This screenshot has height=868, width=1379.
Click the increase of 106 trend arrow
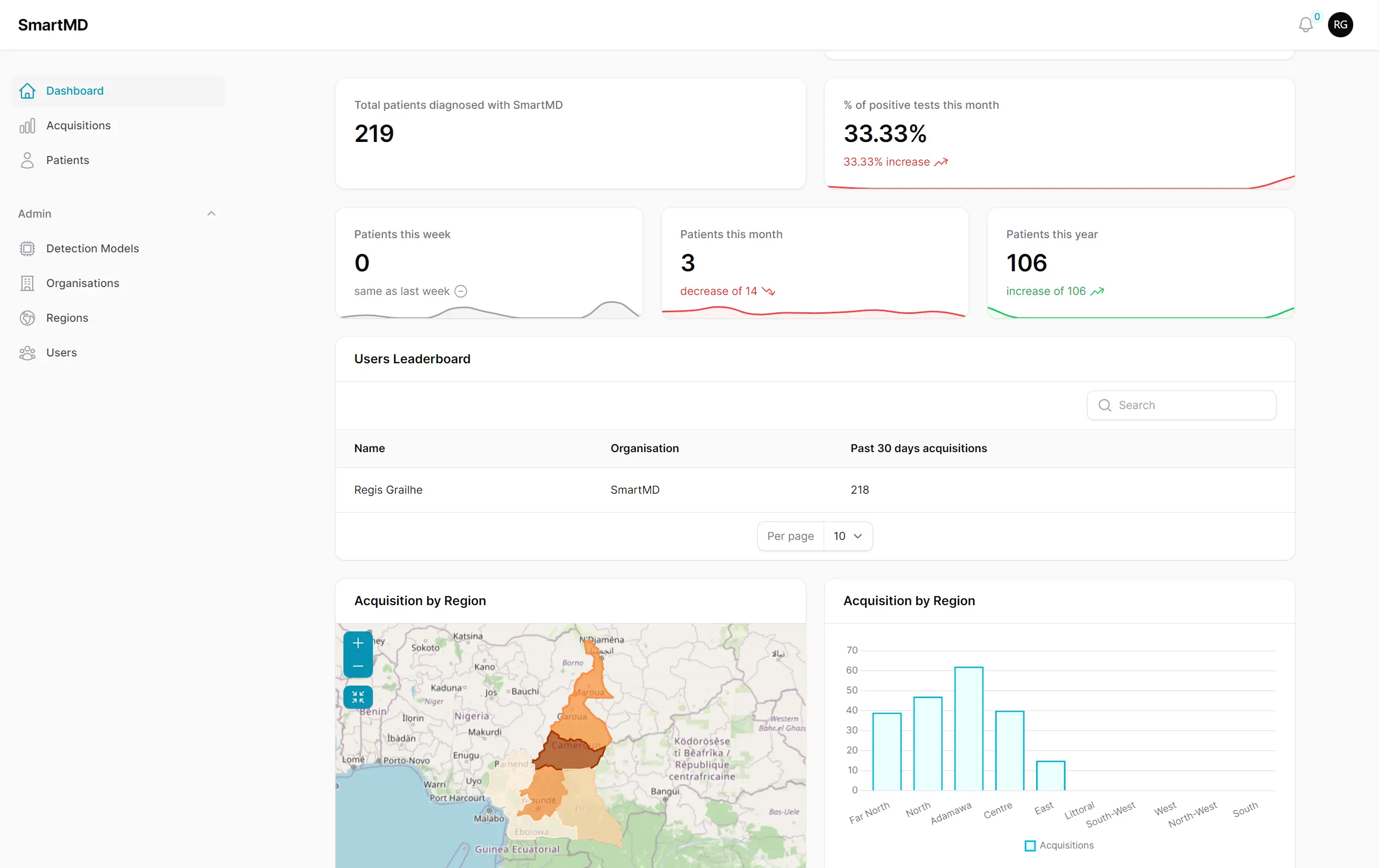(x=1097, y=291)
